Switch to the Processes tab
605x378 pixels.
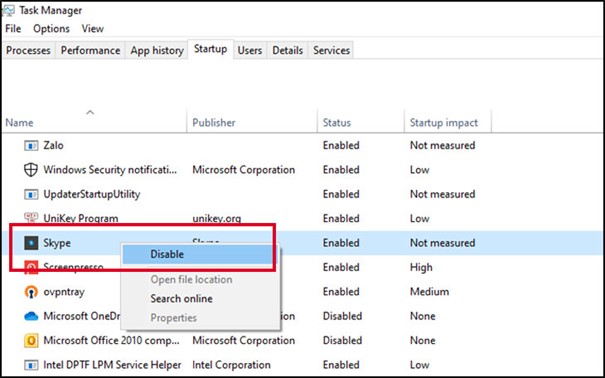29,51
